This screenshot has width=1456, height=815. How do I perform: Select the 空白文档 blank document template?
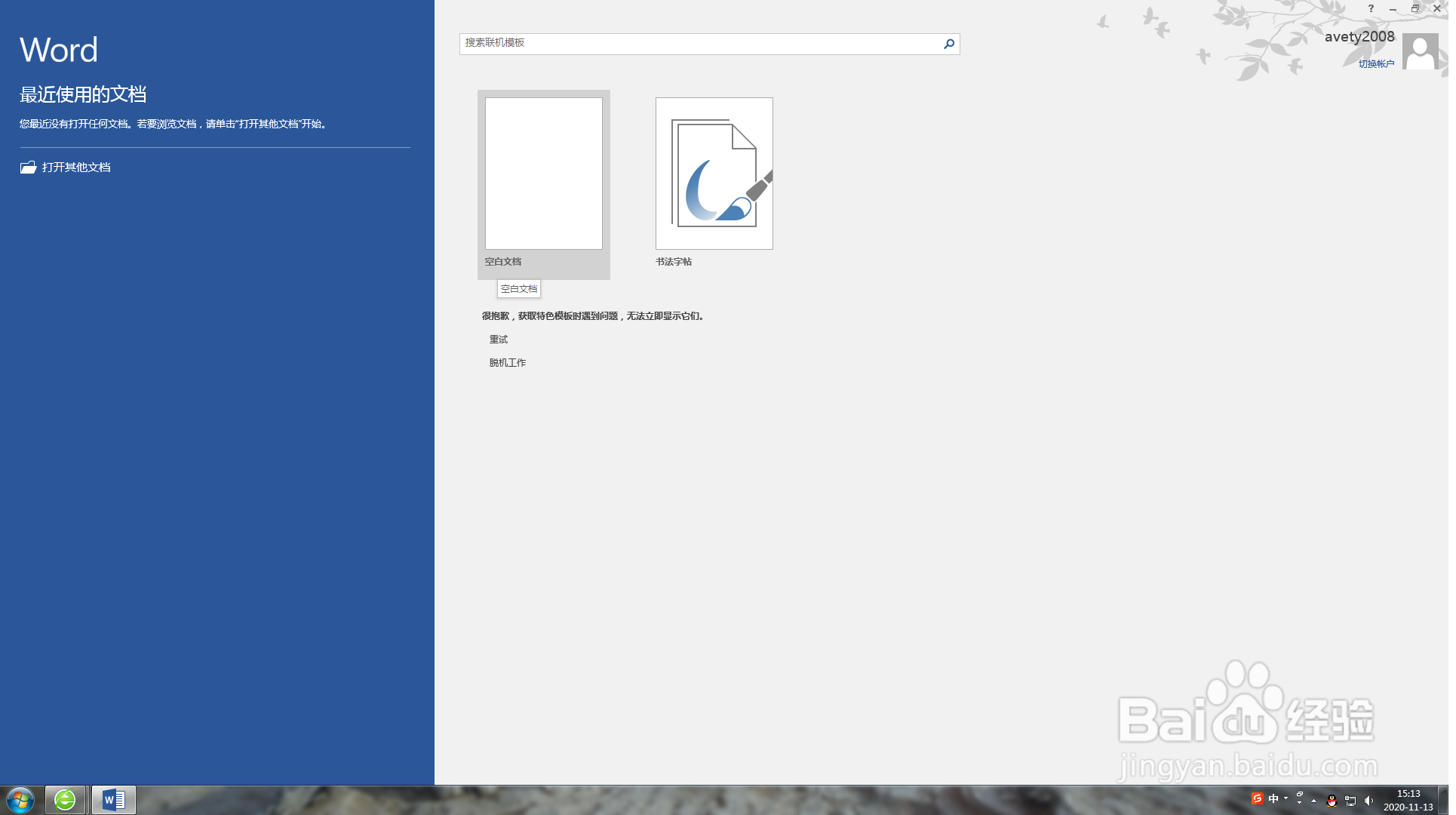(x=544, y=185)
